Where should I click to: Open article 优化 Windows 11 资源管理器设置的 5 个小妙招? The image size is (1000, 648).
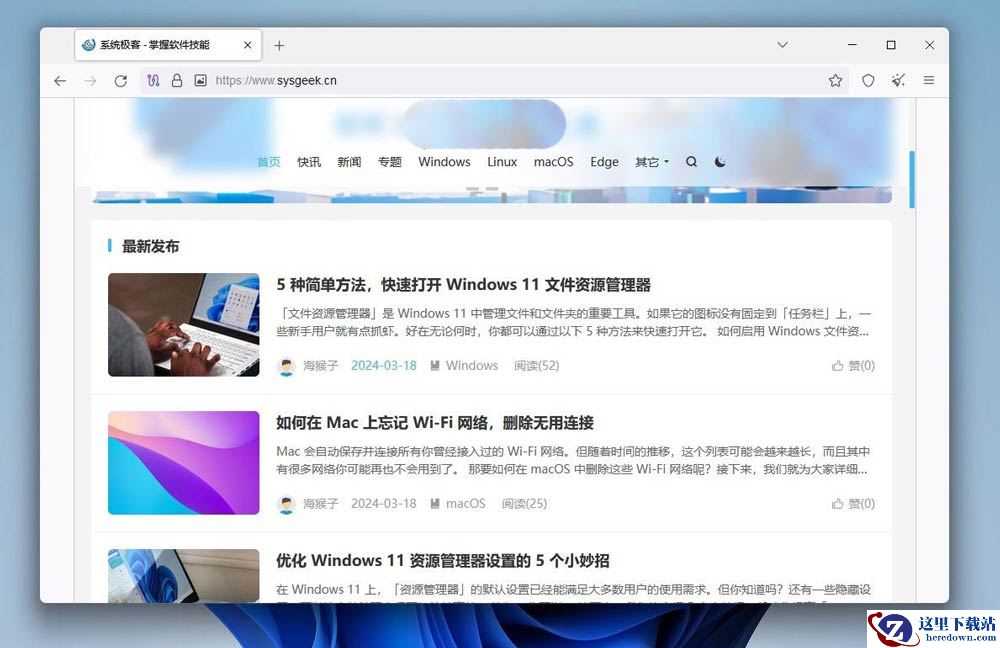pyautogui.click(x=443, y=561)
